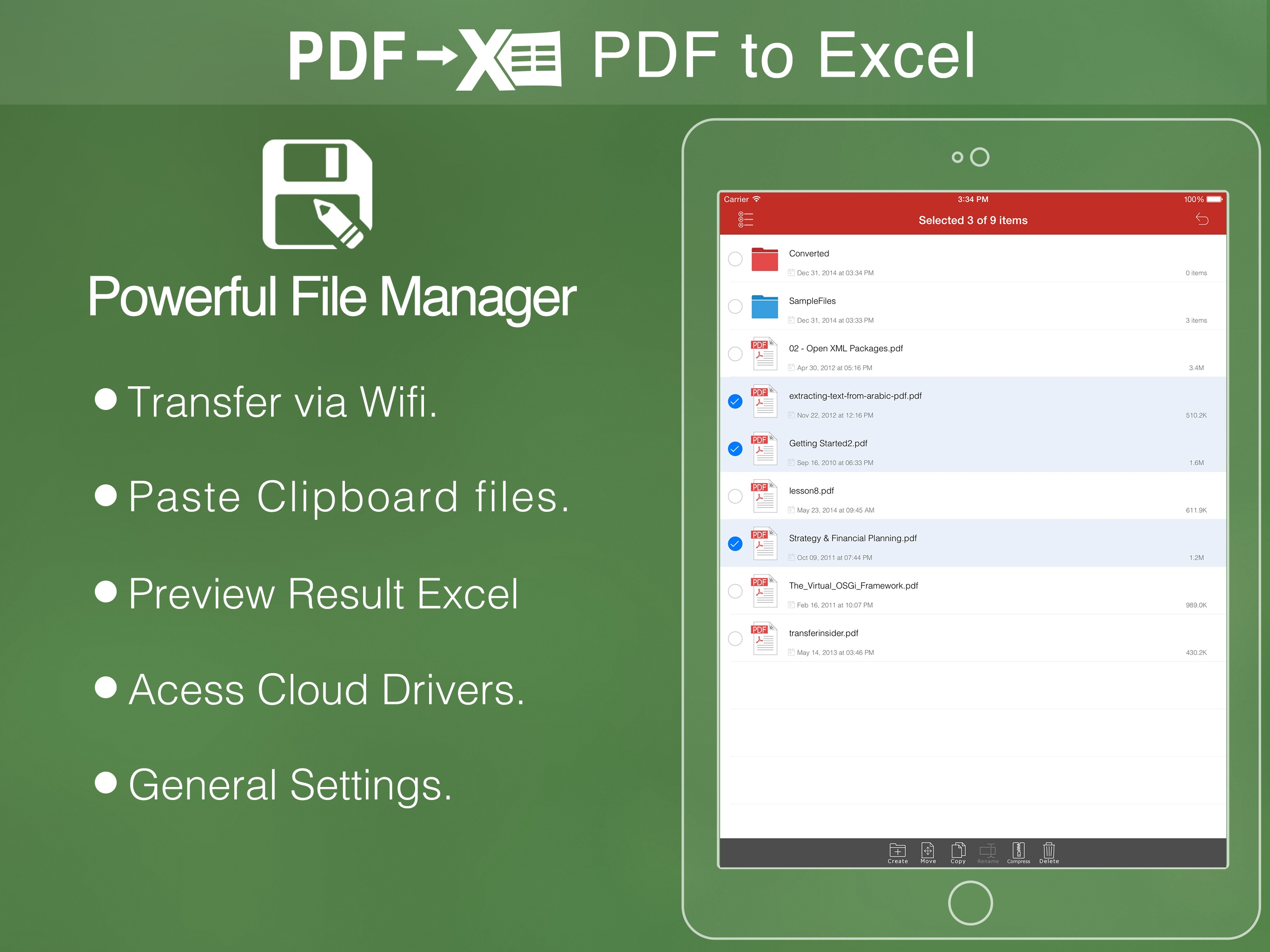Tap the 430.2K file size value
This screenshot has width=1270, height=952.
1196,652
